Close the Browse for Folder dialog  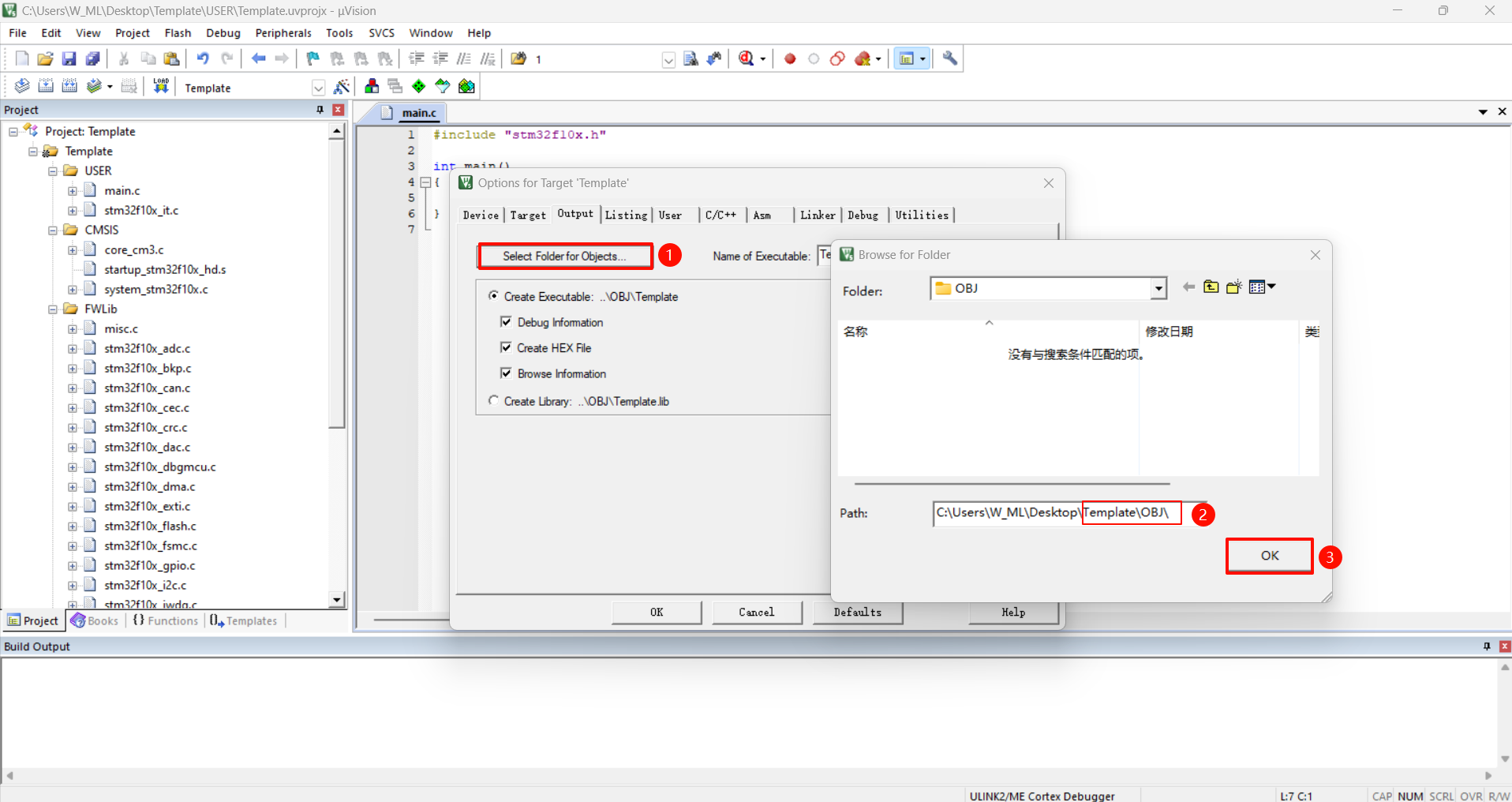[x=1315, y=255]
